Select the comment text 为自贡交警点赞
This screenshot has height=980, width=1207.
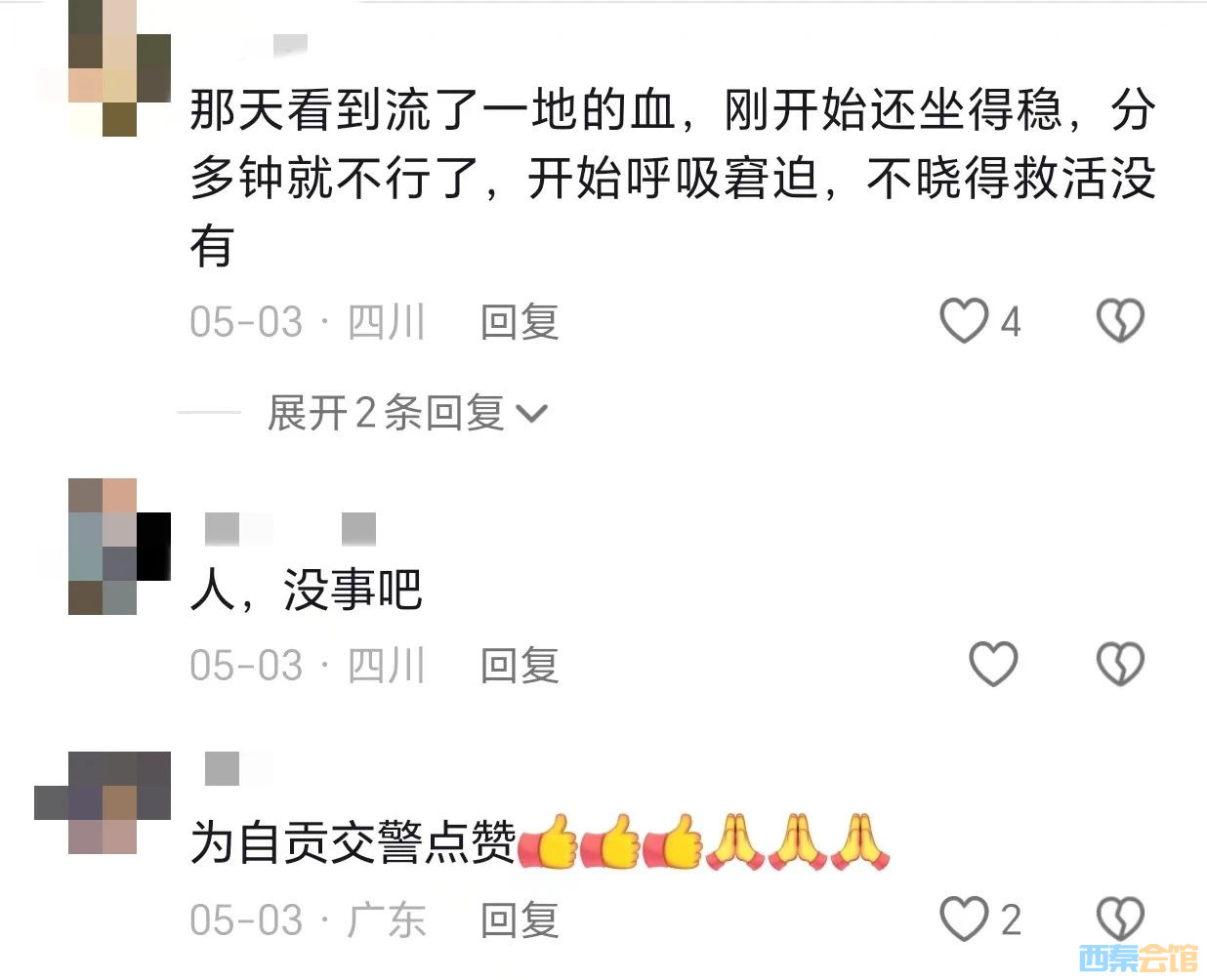coord(353,841)
